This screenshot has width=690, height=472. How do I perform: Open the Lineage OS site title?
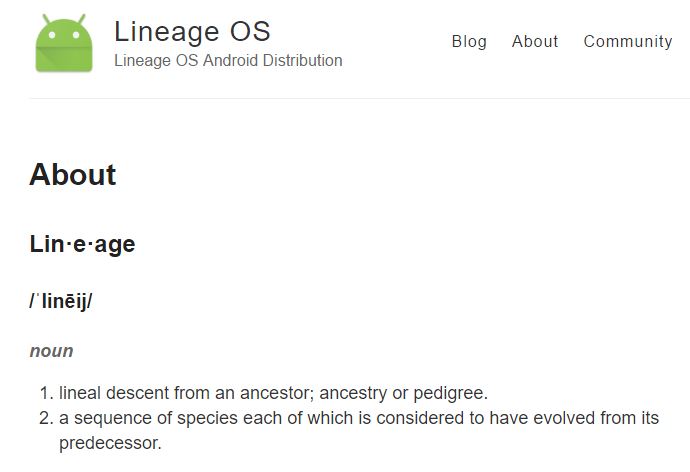pos(192,31)
